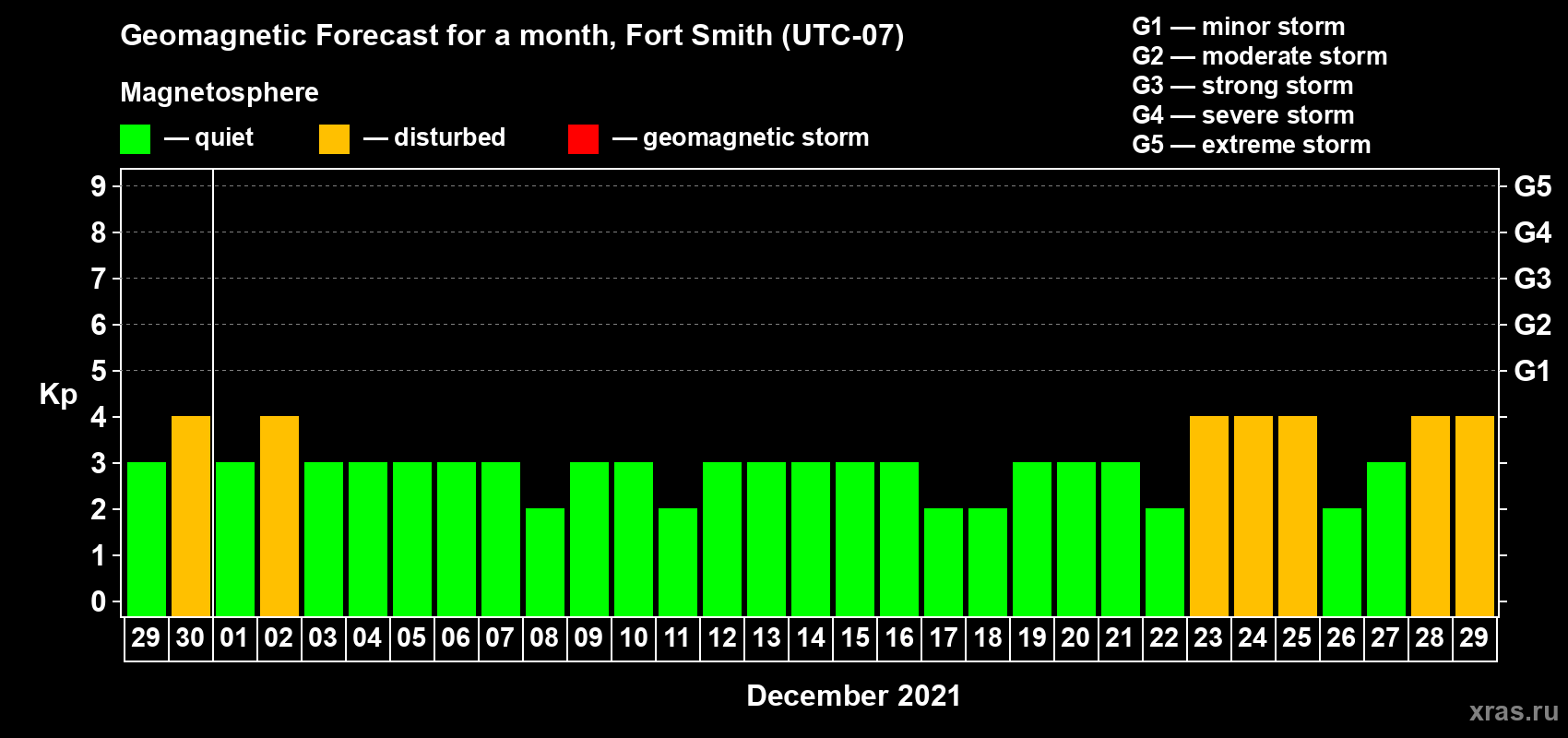Select the date cell 30
Image resolution: width=1568 pixels, height=738 pixels.
point(190,638)
